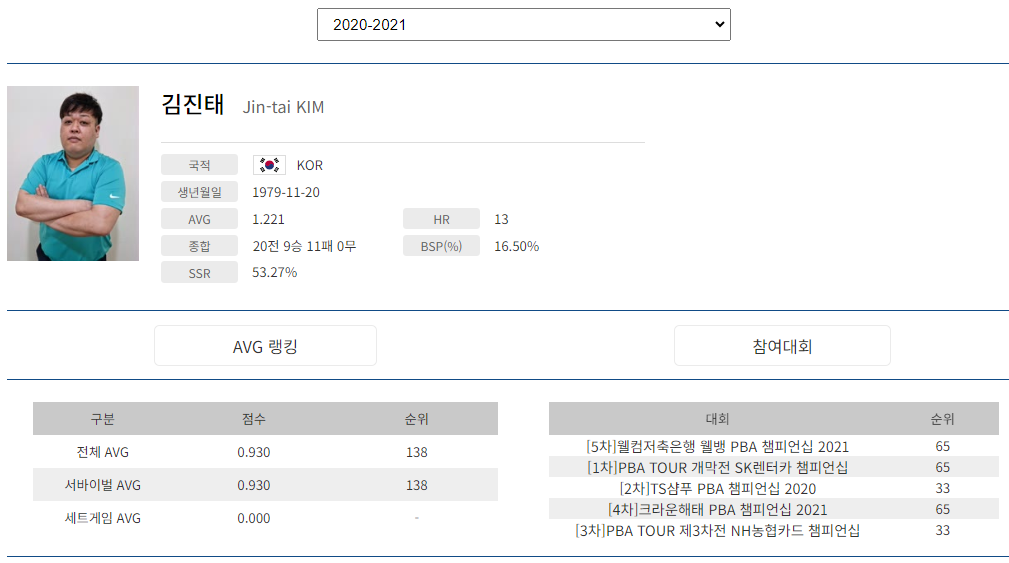The image size is (1009, 563).
Task: Click the 순위 header in AVG table
Action: click(x=416, y=419)
